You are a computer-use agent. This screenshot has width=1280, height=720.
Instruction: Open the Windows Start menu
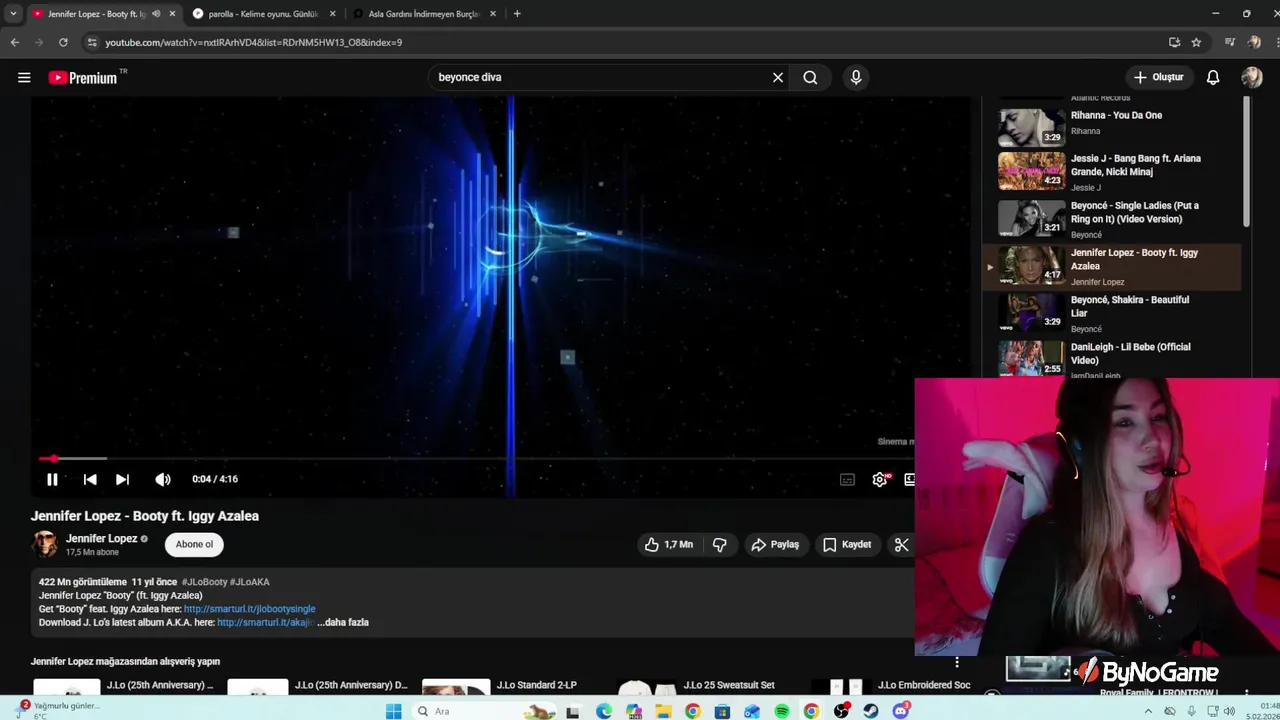393,711
